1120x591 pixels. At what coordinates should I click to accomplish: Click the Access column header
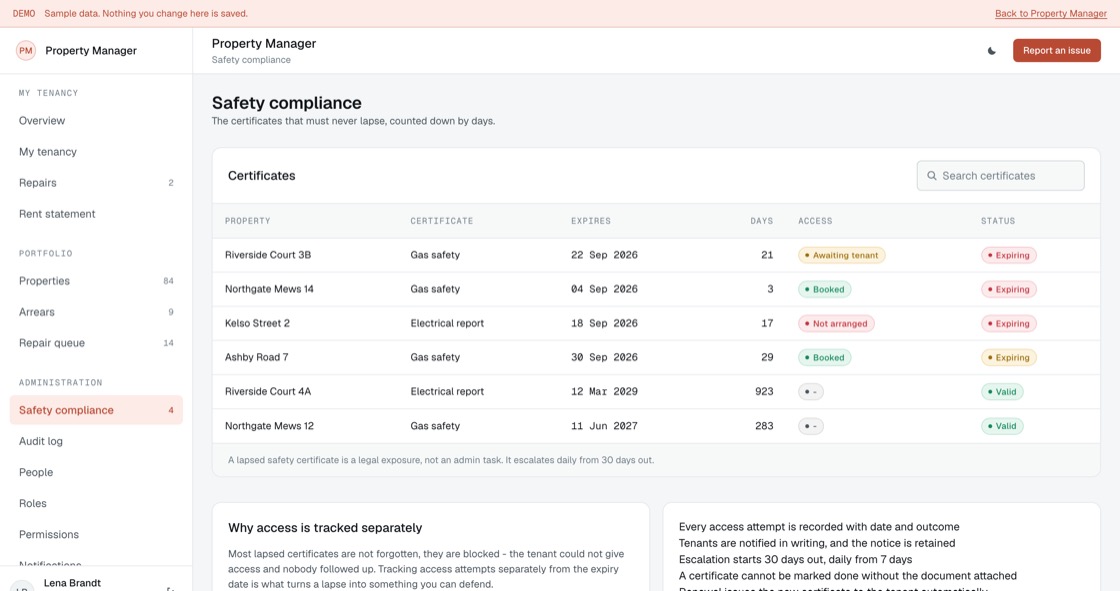tap(815, 221)
